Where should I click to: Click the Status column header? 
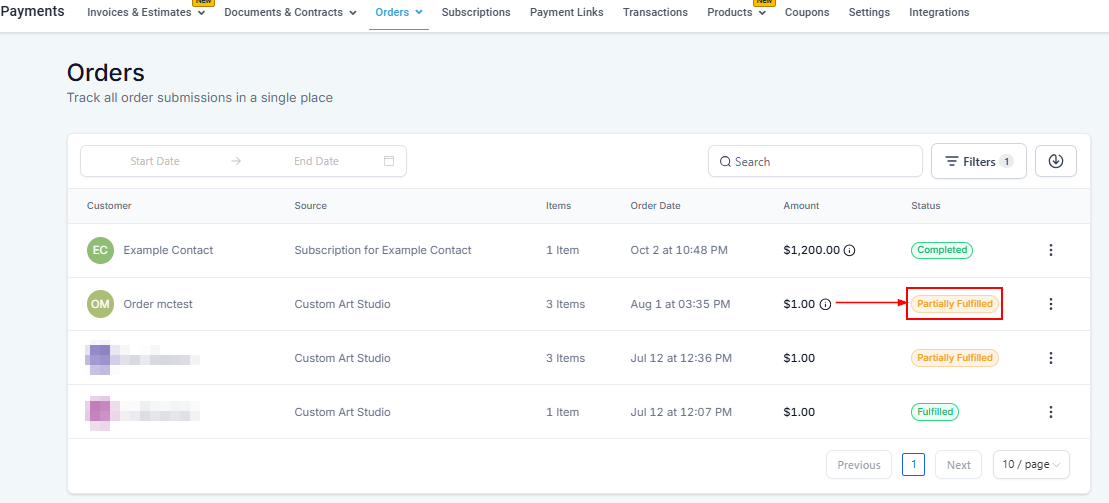tap(926, 206)
